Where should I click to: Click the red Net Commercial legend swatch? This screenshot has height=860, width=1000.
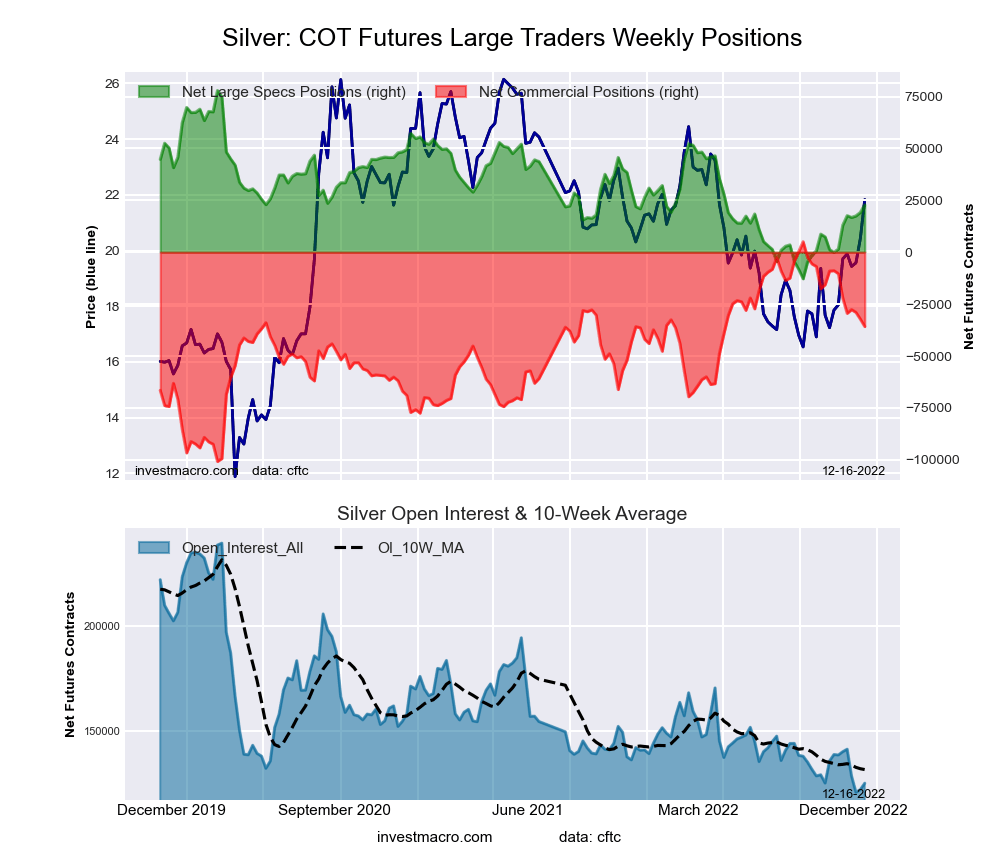[451, 92]
